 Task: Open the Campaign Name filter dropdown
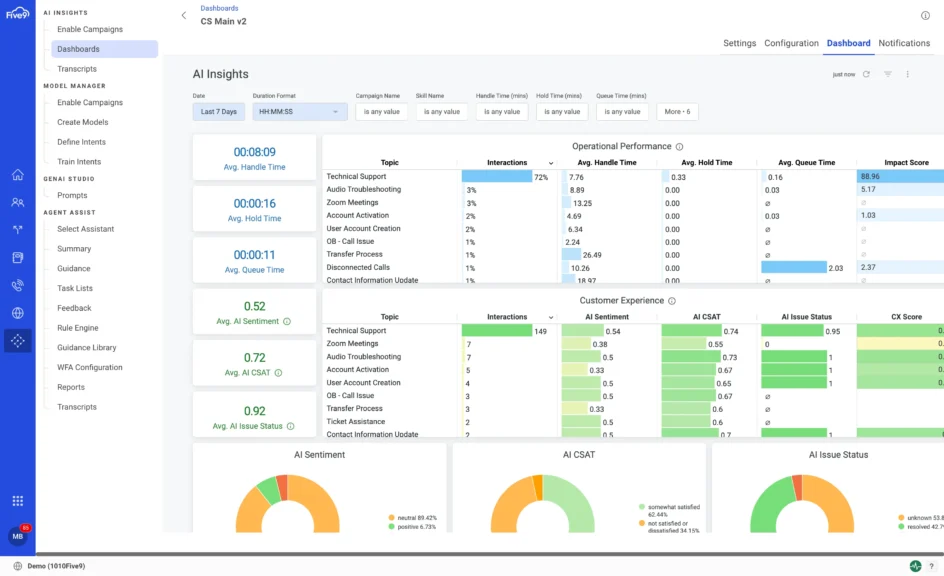coord(382,112)
